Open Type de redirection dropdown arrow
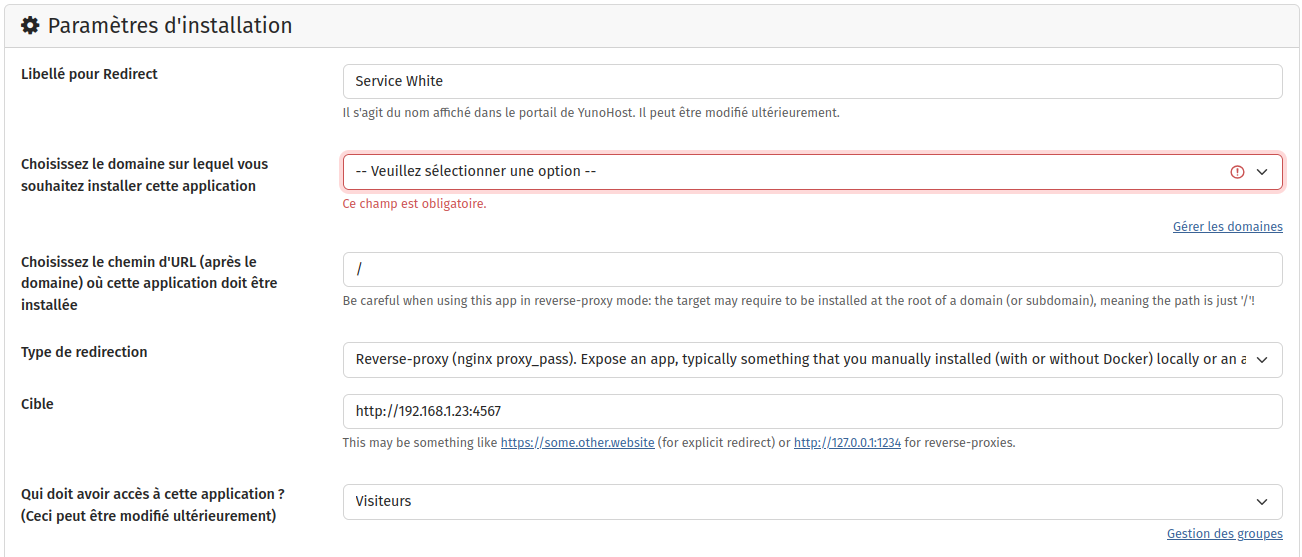 [x=1262, y=359]
